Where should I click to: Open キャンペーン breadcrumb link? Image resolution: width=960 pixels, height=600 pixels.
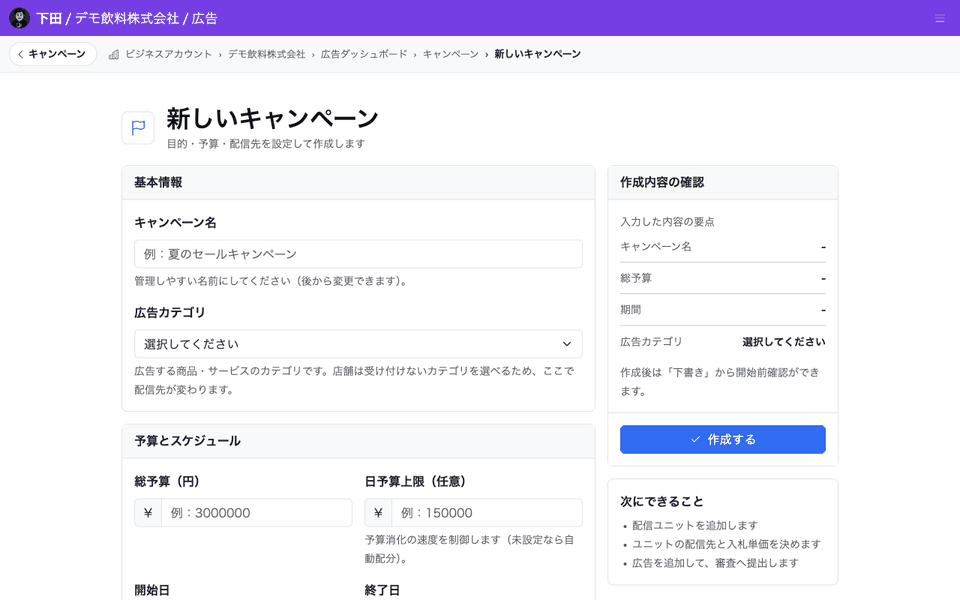tap(451, 54)
